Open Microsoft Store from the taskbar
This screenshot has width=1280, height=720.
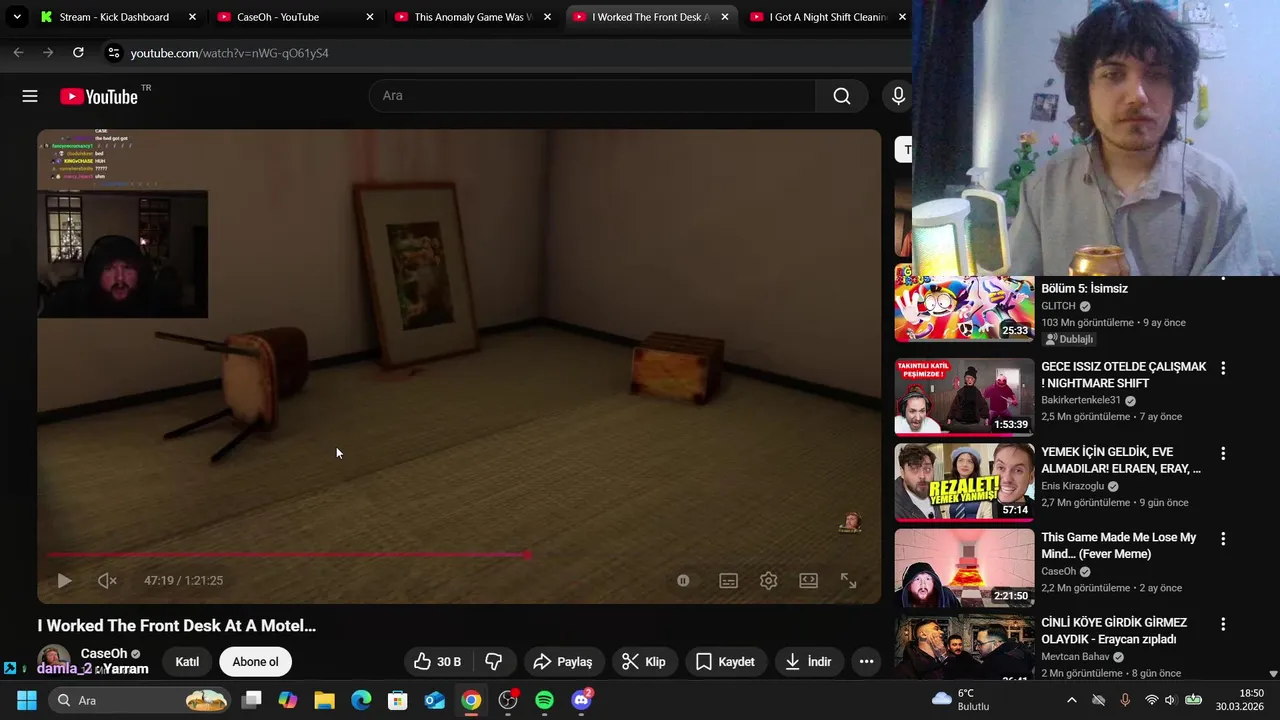pos(398,700)
